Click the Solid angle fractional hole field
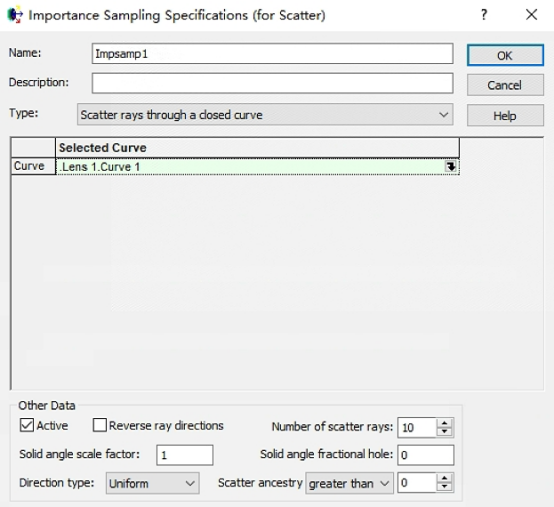 (426, 455)
